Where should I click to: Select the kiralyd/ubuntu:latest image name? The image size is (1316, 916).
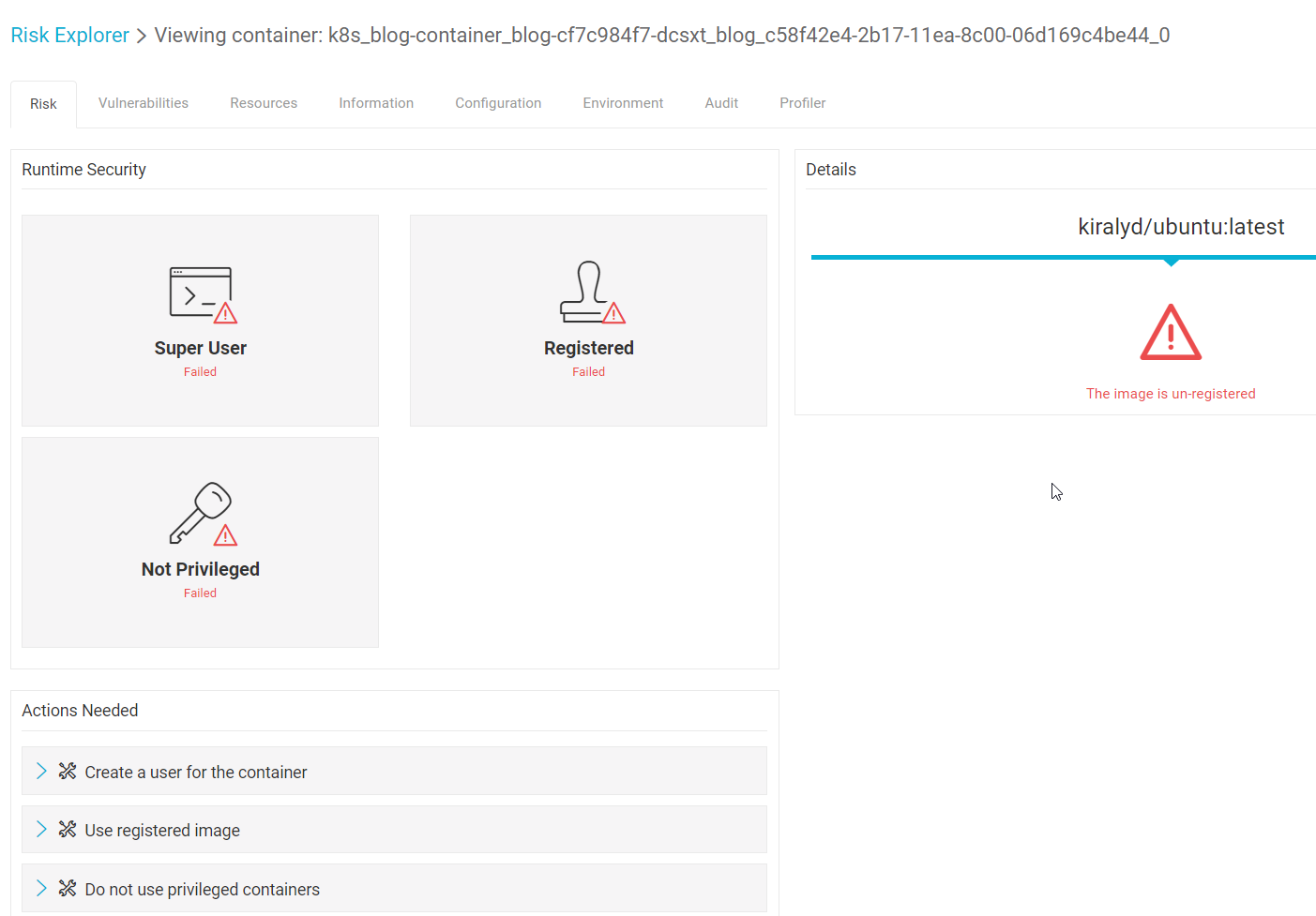click(1180, 227)
